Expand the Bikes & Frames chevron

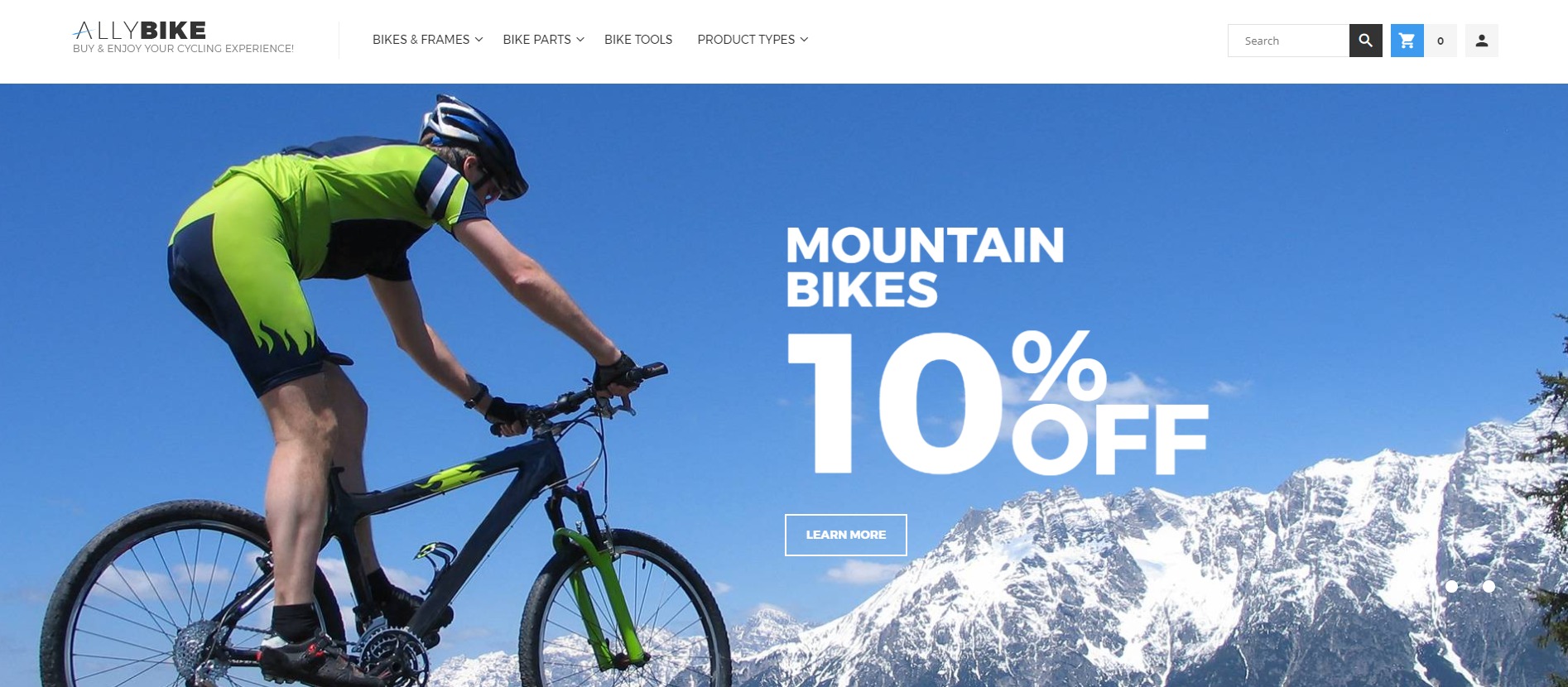(479, 40)
